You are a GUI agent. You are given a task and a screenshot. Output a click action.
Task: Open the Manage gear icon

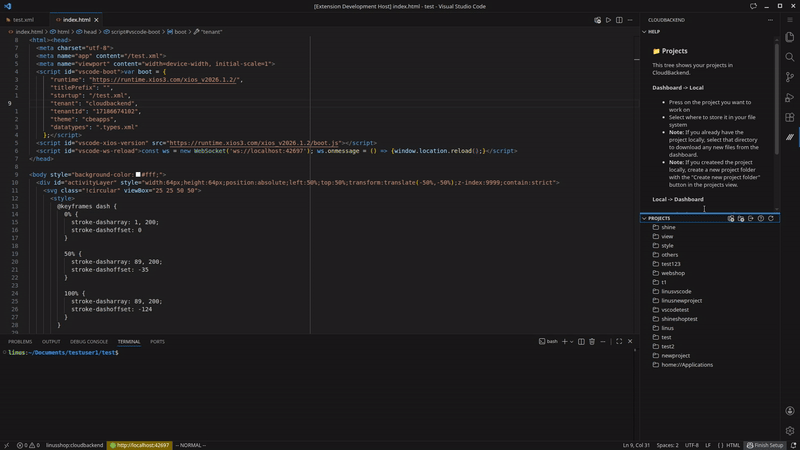[x=790, y=431]
